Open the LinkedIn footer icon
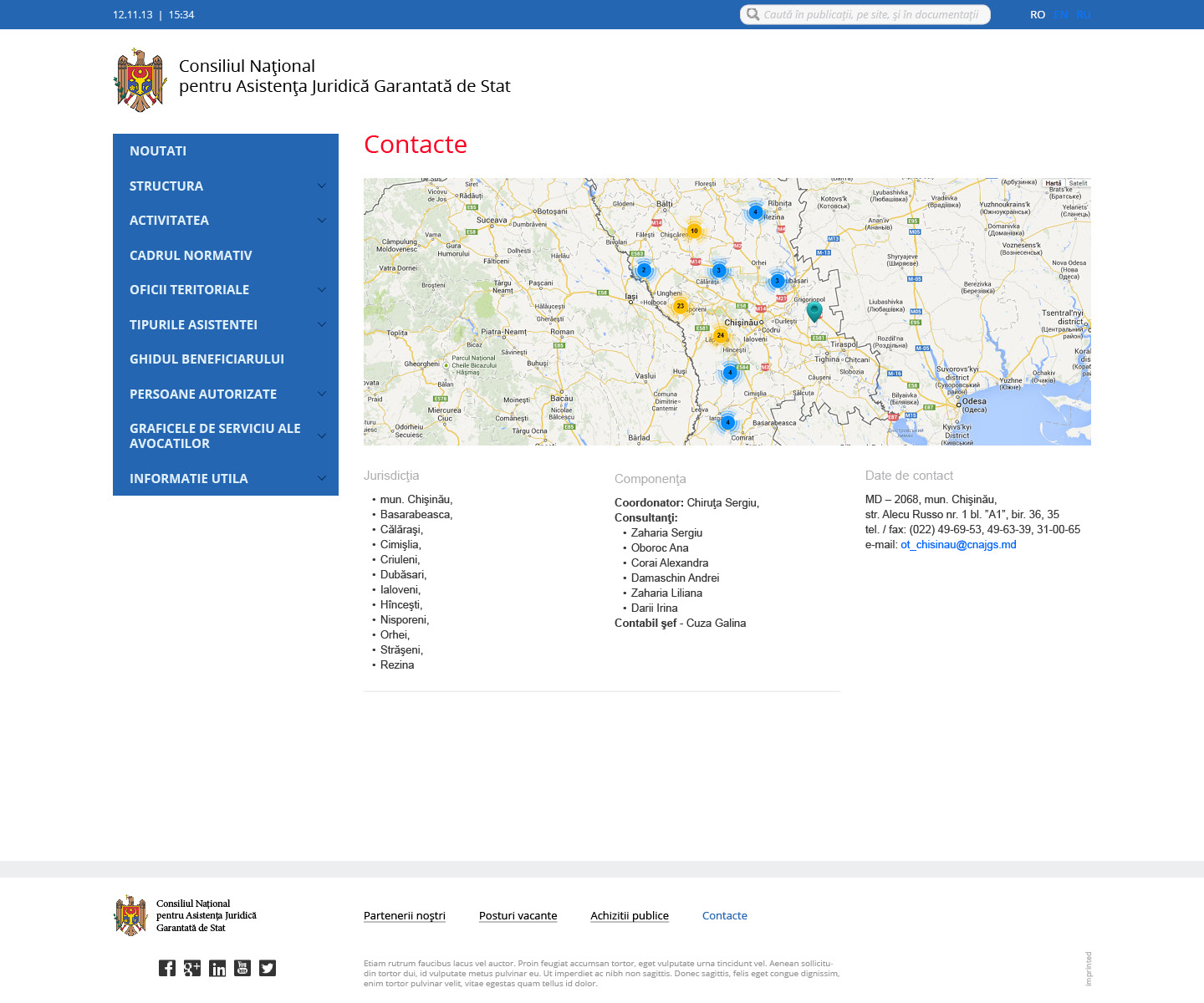The image size is (1204, 1003). pyautogui.click(x=217, y=968)
